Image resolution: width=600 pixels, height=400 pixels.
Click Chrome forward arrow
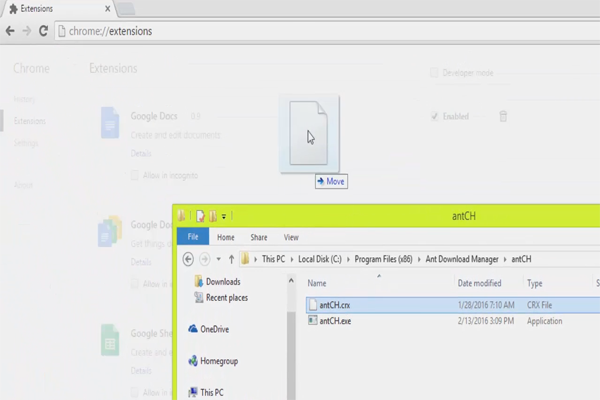(x=26, y=31)
